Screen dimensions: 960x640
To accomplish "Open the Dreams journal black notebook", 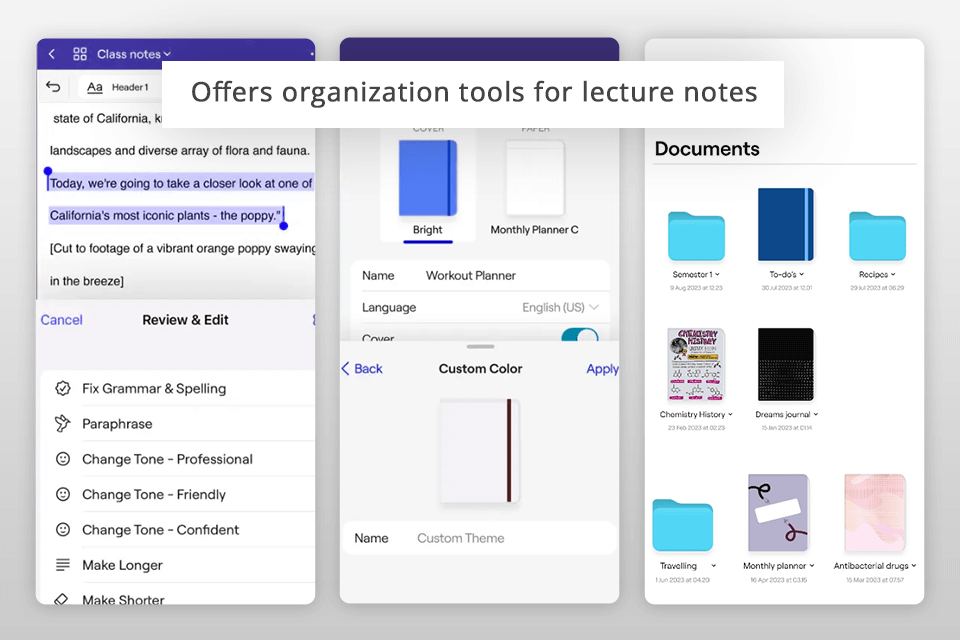I will pos(786,364).
